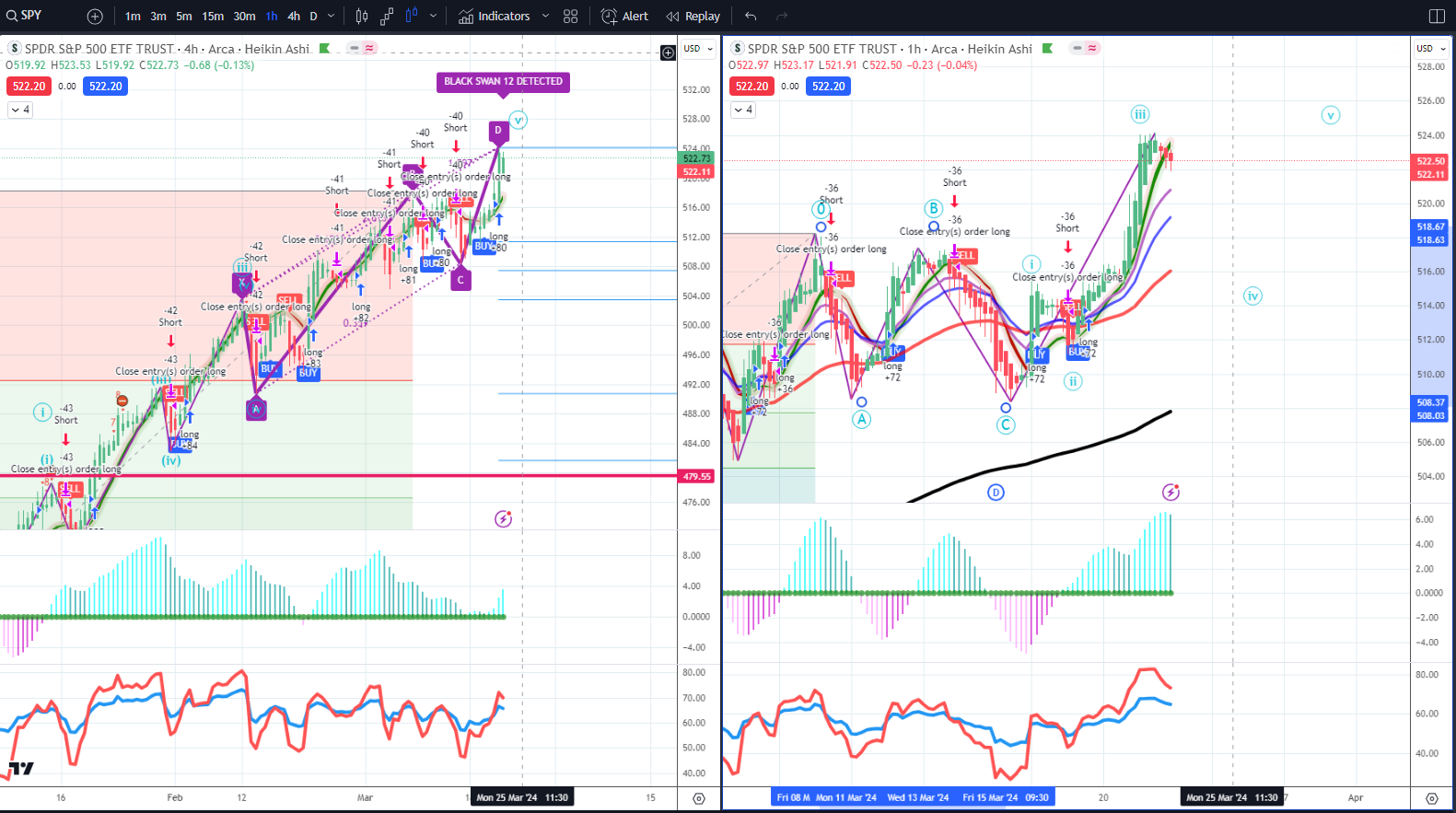This screenshot has width=1456, height=813.
Task: Choose the step line chart style icon
Action: [387, 17]
